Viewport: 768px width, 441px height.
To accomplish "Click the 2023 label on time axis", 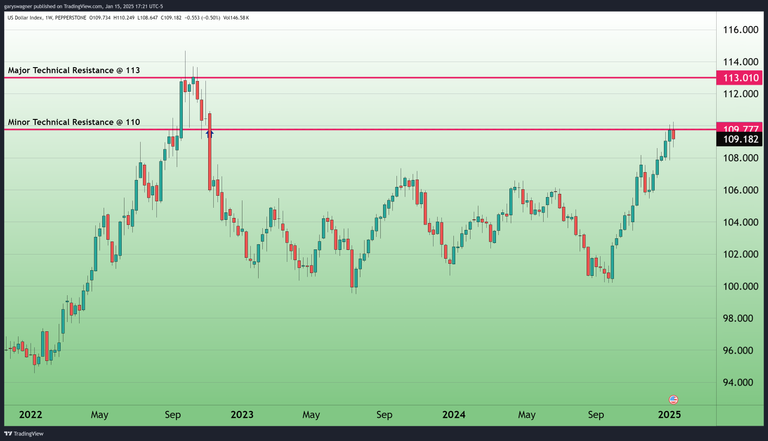I will tap(241, 414).
